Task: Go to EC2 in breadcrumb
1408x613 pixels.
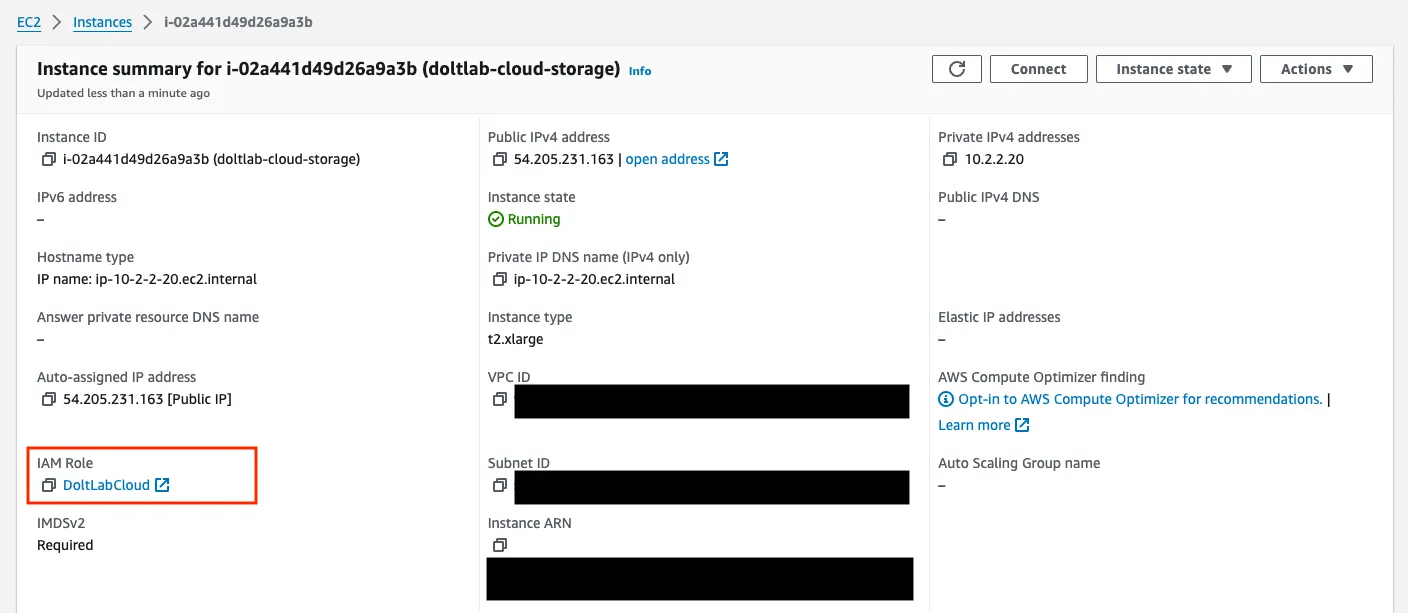Action: [29, 22]
